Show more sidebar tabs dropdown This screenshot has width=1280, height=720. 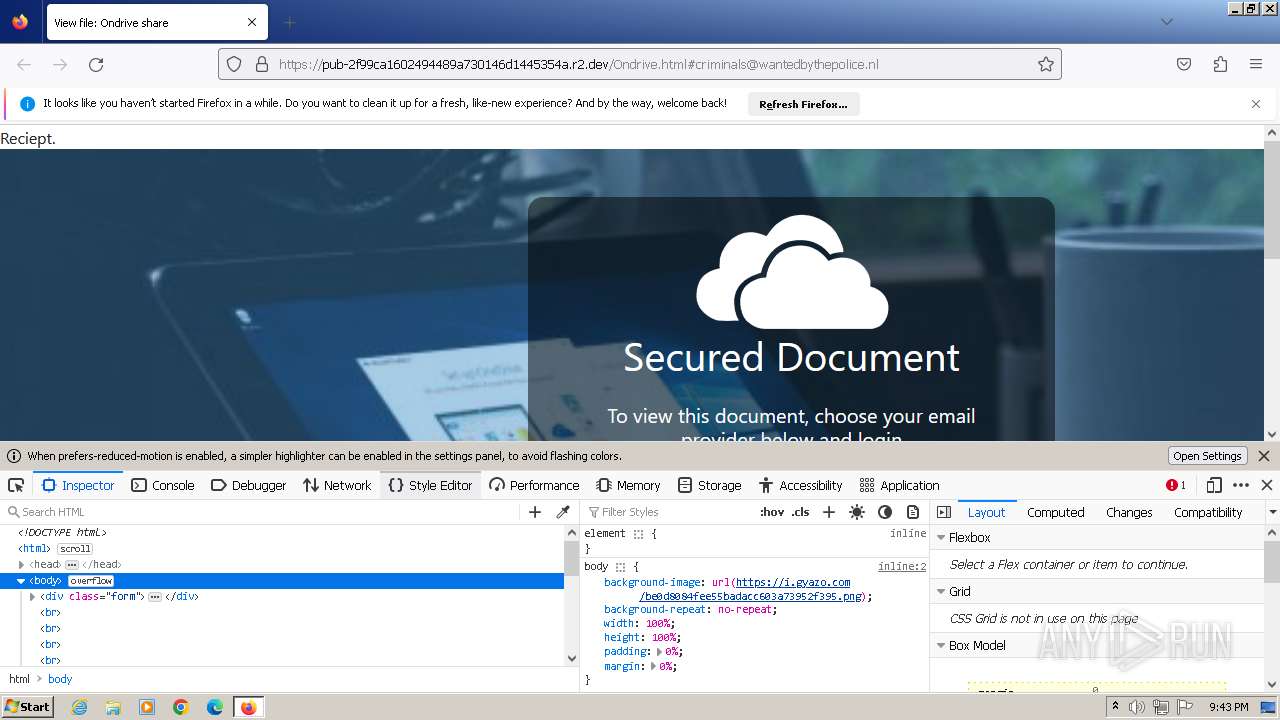click(1272, 512)
